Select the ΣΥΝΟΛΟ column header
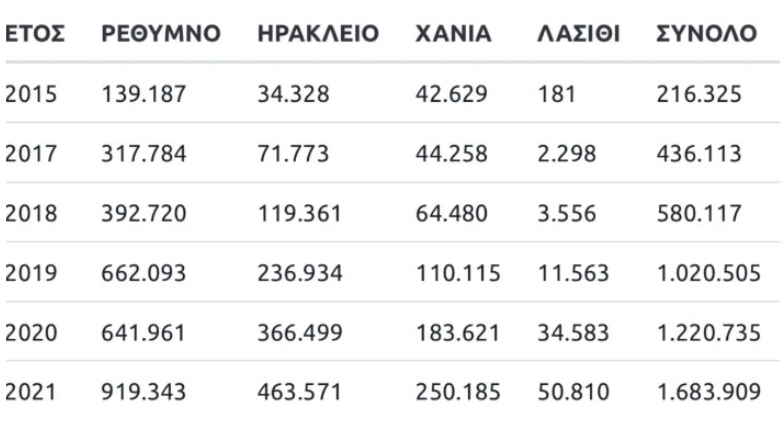This screenshot has height=440, width=782. 707,34
